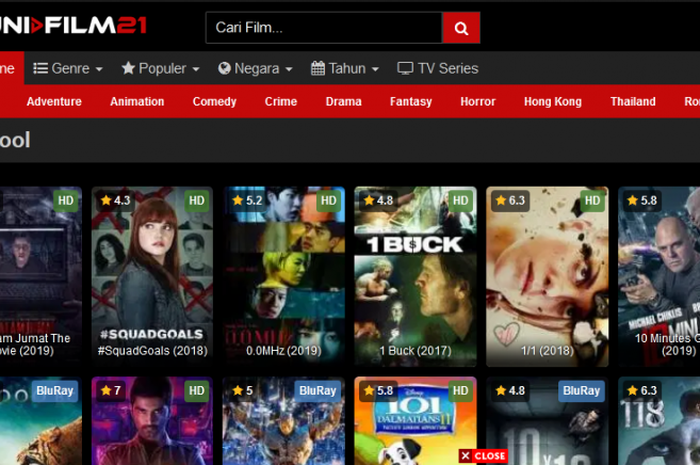The width and height of the screenshot is (700, 465).
Task: Select the Thailand category tab
Action: click(x=633, y=101)
